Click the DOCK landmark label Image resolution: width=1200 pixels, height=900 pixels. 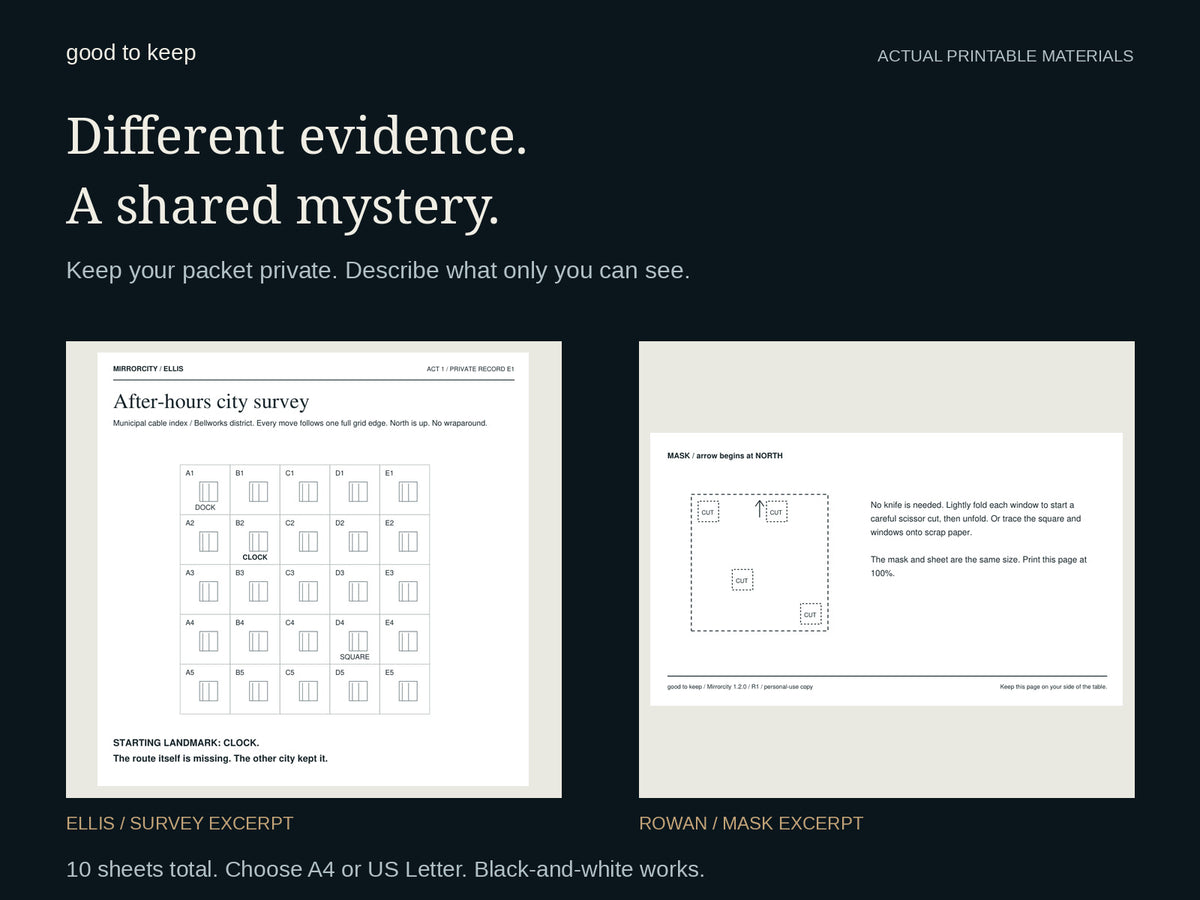click(205, 508)
